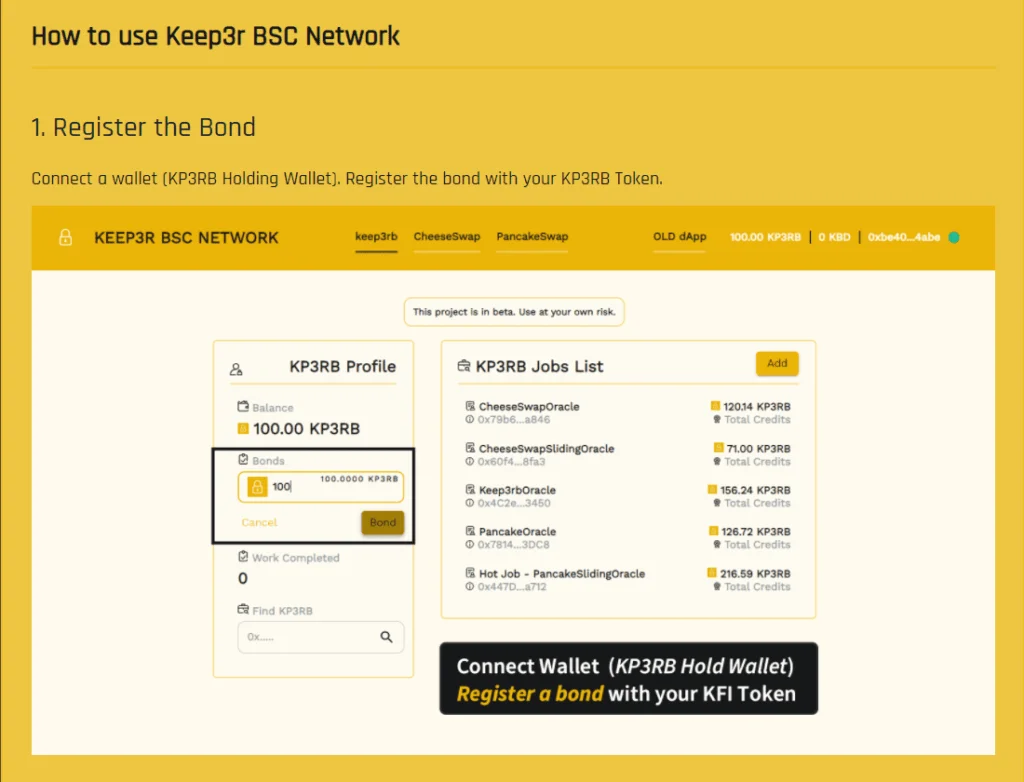Select the keep3rb tab
Screen dimensions: 1024x782
[x=376, y=237]
